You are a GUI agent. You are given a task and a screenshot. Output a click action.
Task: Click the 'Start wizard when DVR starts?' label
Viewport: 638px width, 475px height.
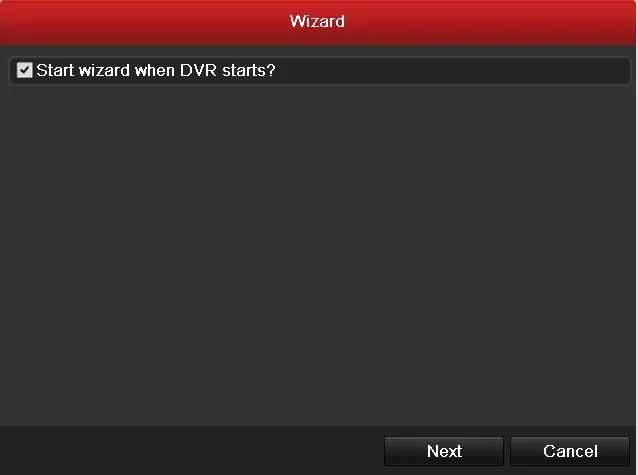tap(156, 70)
